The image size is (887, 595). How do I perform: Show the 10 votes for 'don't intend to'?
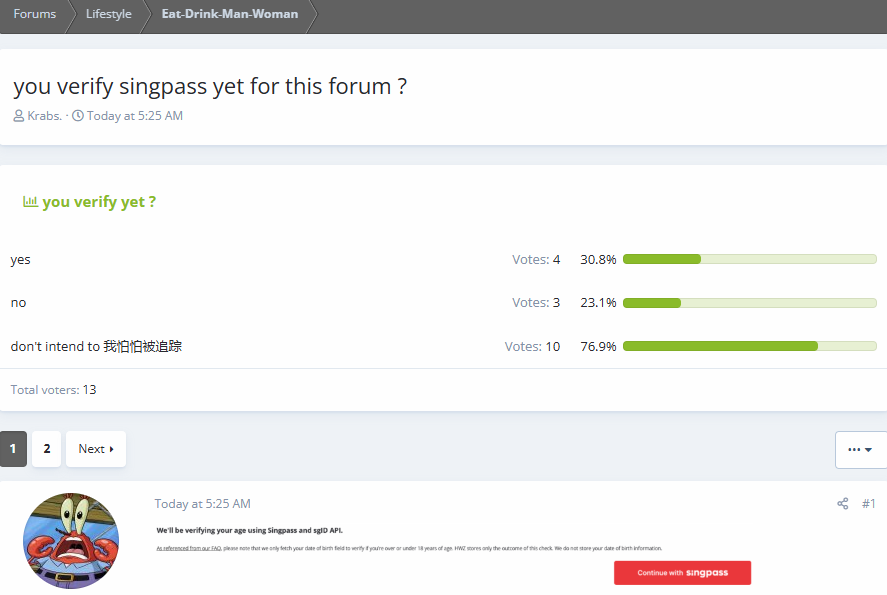point(532,347)
